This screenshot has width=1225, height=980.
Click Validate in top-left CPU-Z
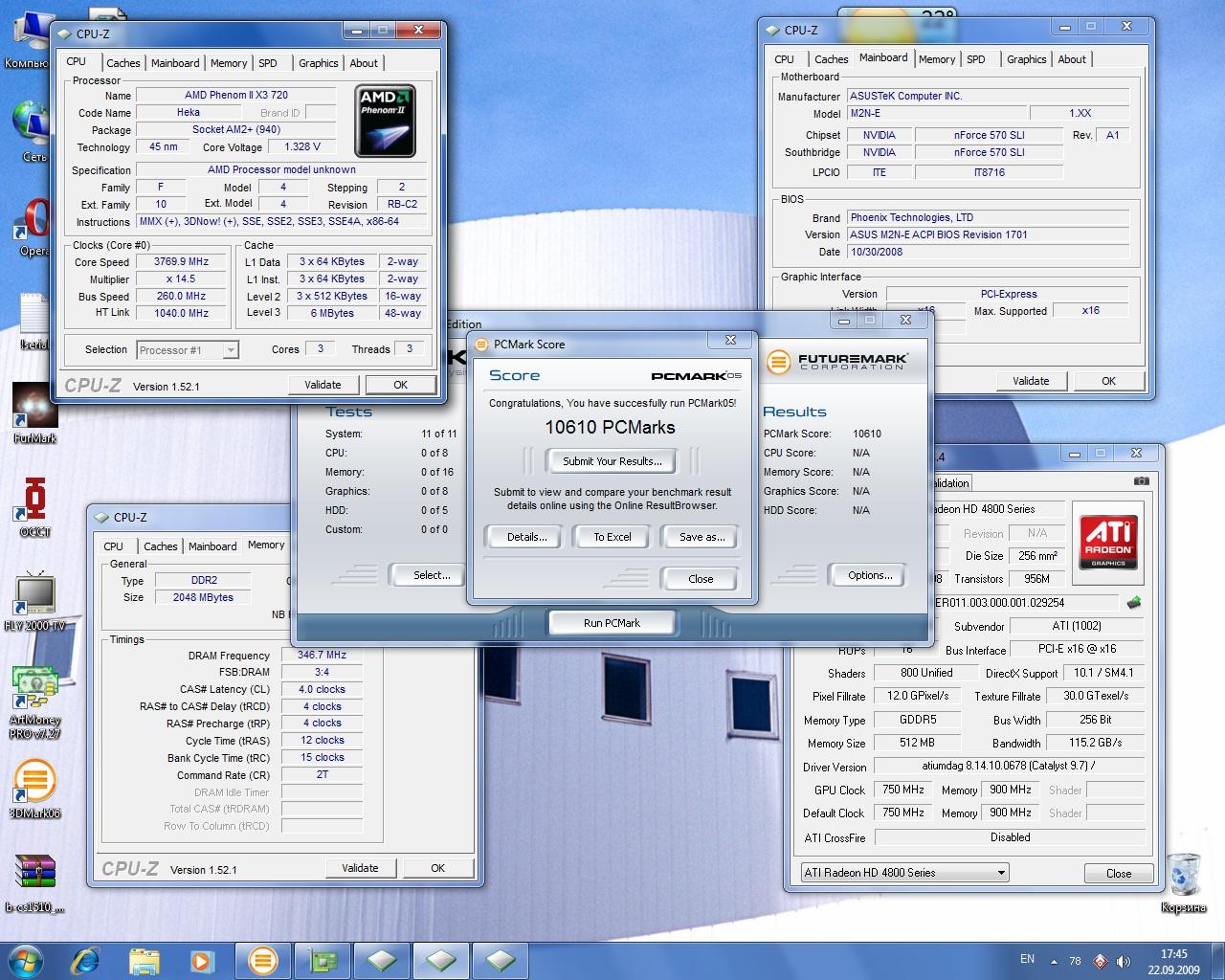point(323,385)
